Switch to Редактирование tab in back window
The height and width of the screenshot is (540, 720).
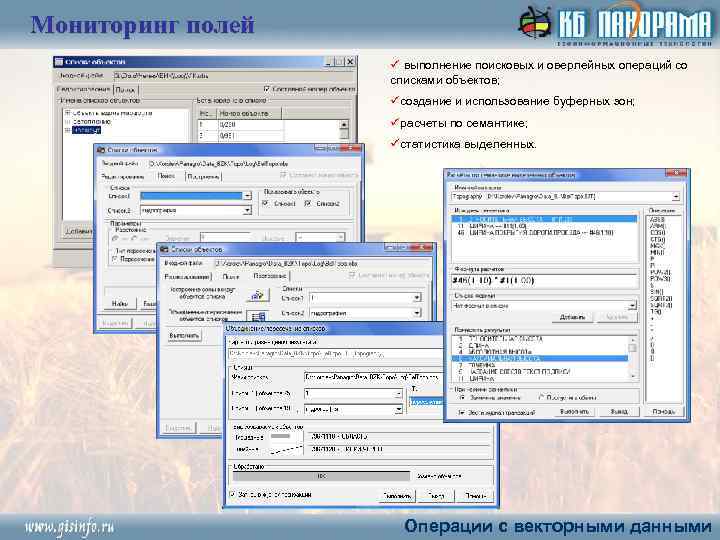coord(83,89)
